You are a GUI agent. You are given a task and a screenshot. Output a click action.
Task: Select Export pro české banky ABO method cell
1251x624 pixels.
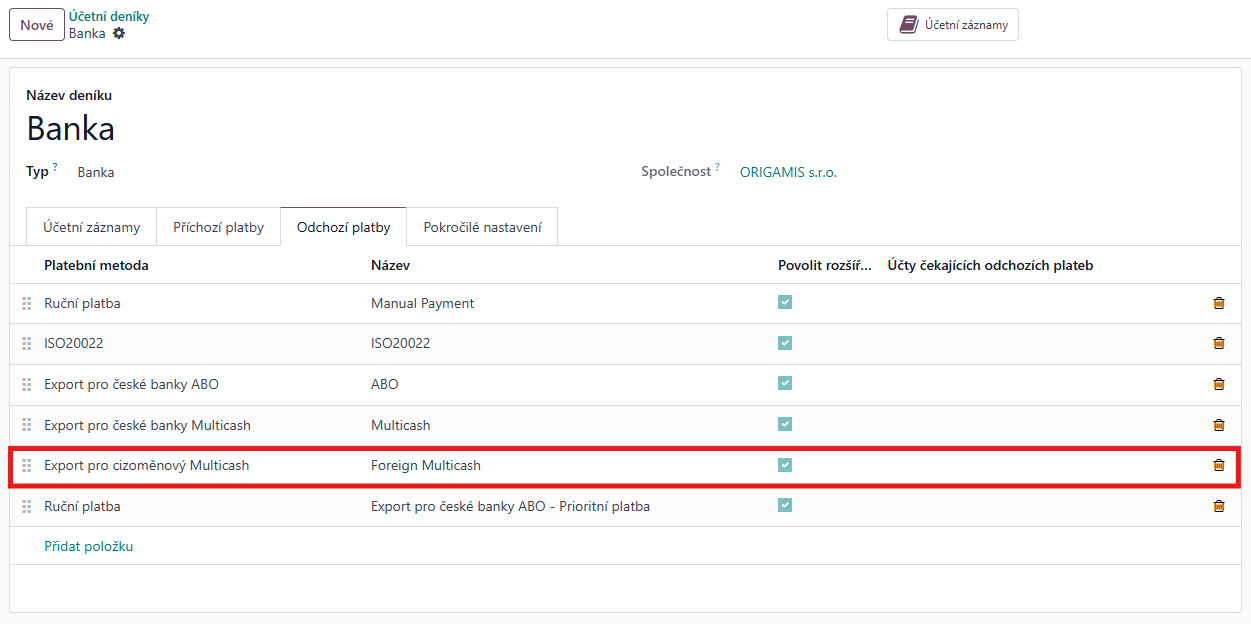point(132,384)
